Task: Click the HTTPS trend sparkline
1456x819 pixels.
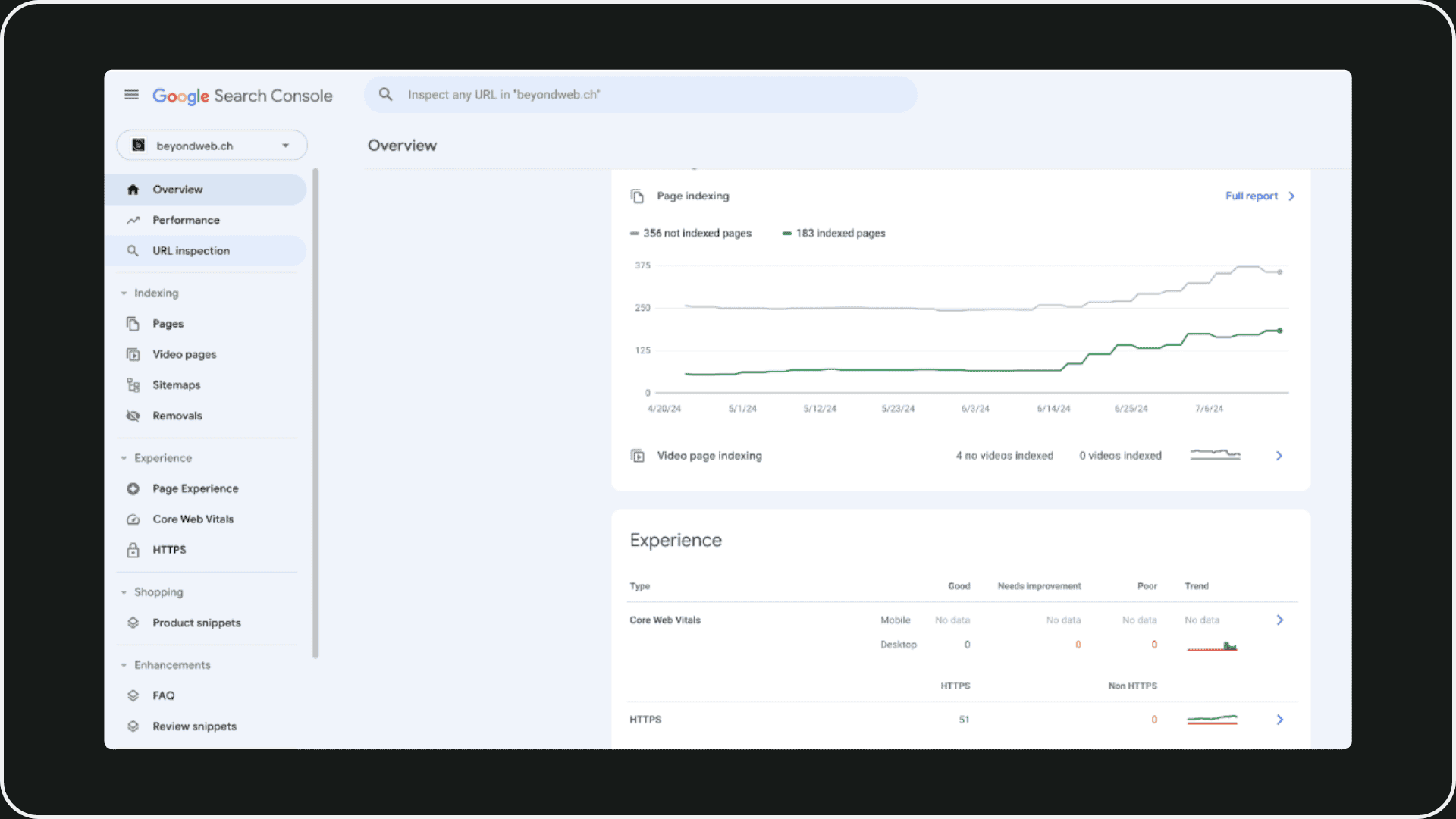Action: point(1212,720)
